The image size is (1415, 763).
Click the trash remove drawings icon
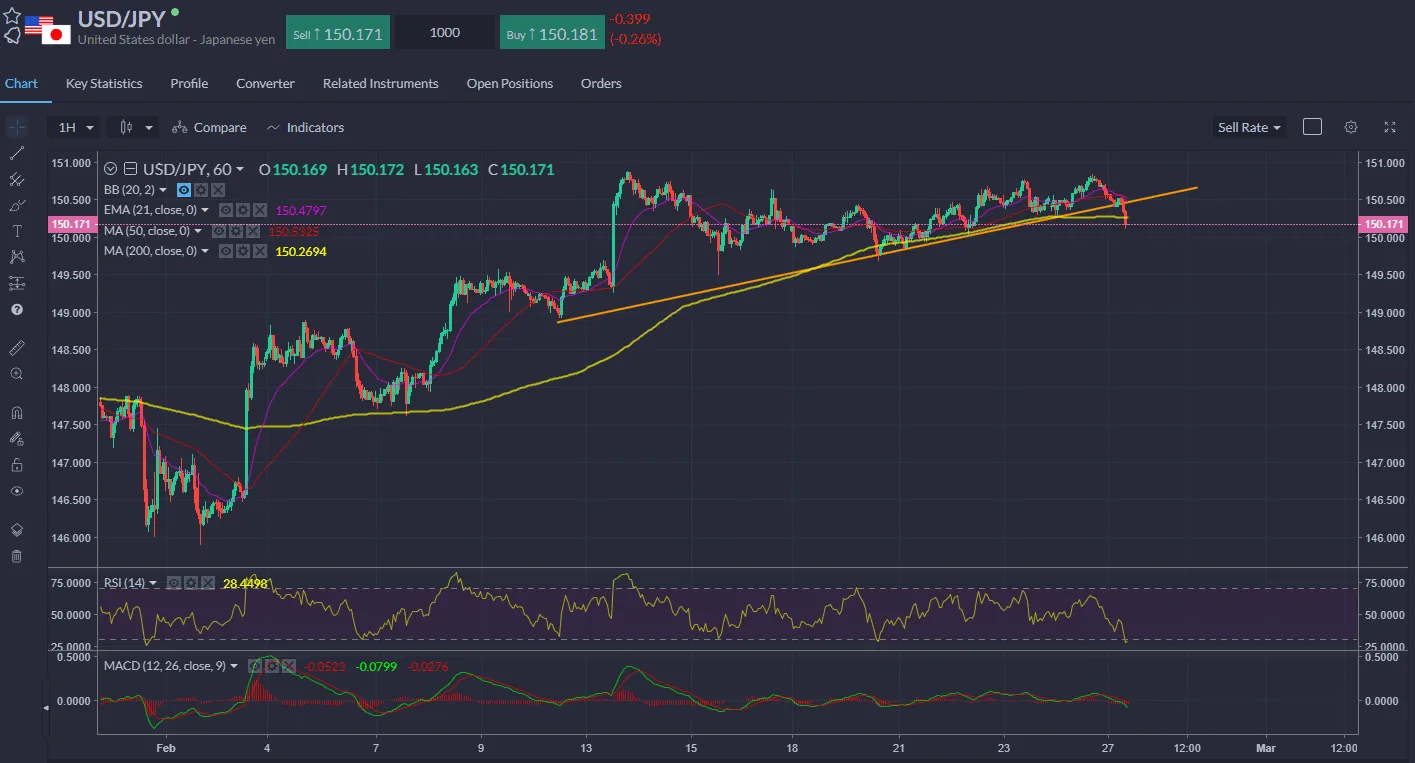16,556
